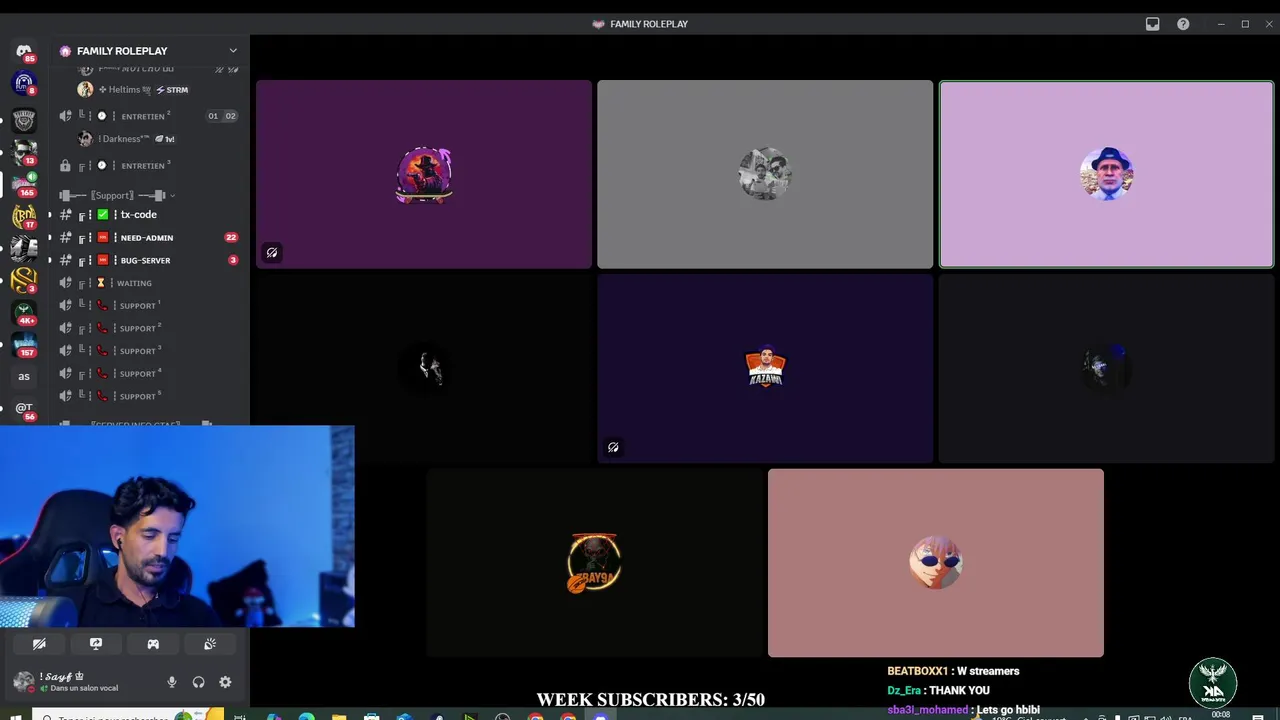Select dark tile left of KAZAWI
The image size is (1280, 720).
click(424, 369)
